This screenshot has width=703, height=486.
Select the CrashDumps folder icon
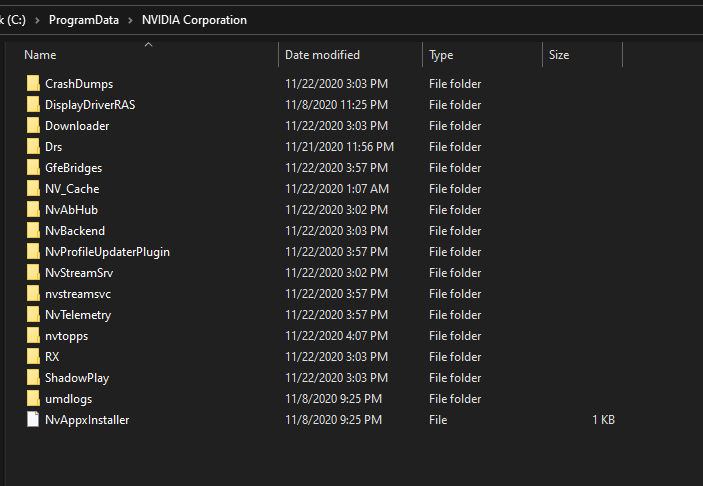coord(33,83)
